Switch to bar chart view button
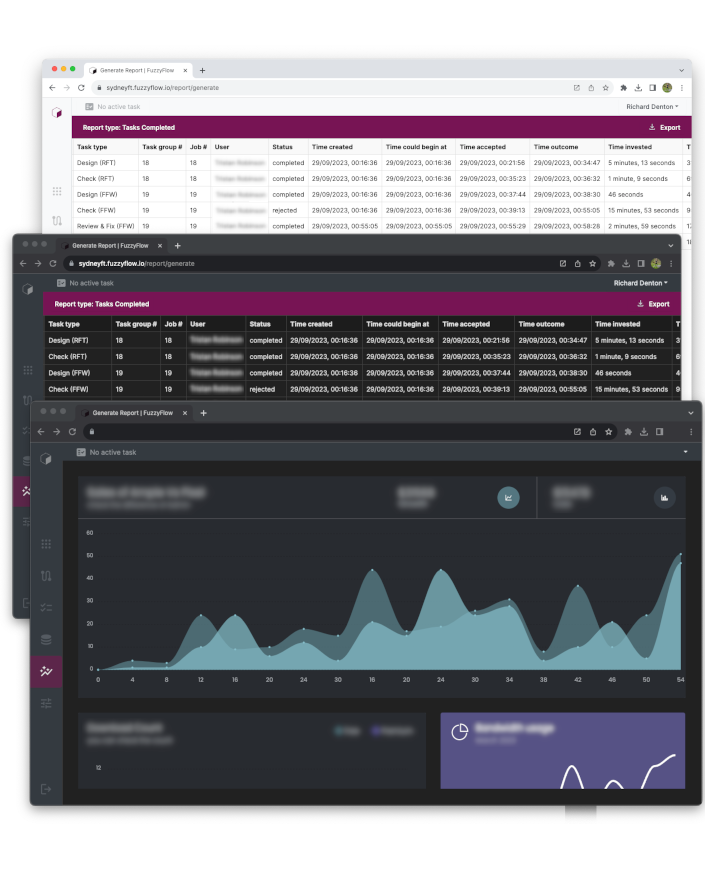This screenshot has width=705, height=870. pyautogui.click(x=664, y=497)
